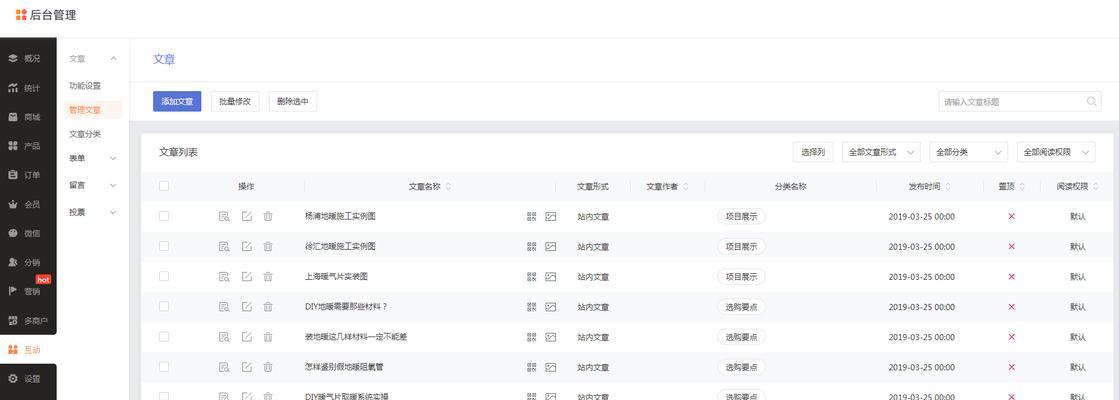Check the box for 装地暖这几样材料一定不能差
The width and height of the screenshot is (1119, 400).
pos(164,337)
